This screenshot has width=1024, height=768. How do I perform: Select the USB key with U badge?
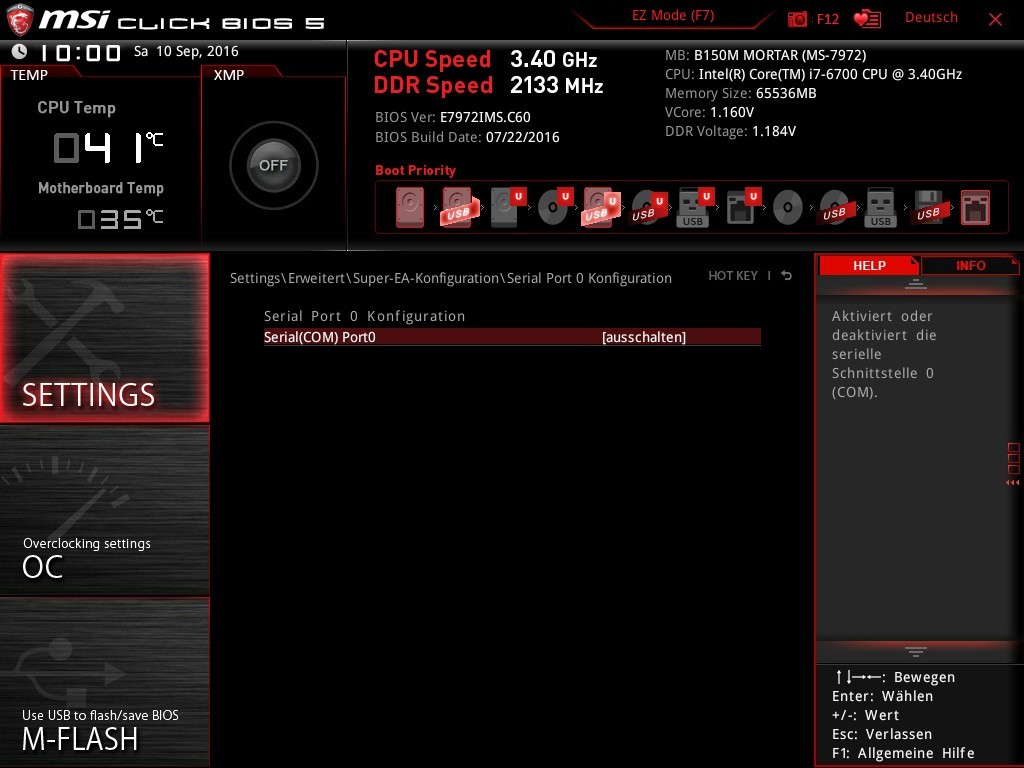(695, 208)
